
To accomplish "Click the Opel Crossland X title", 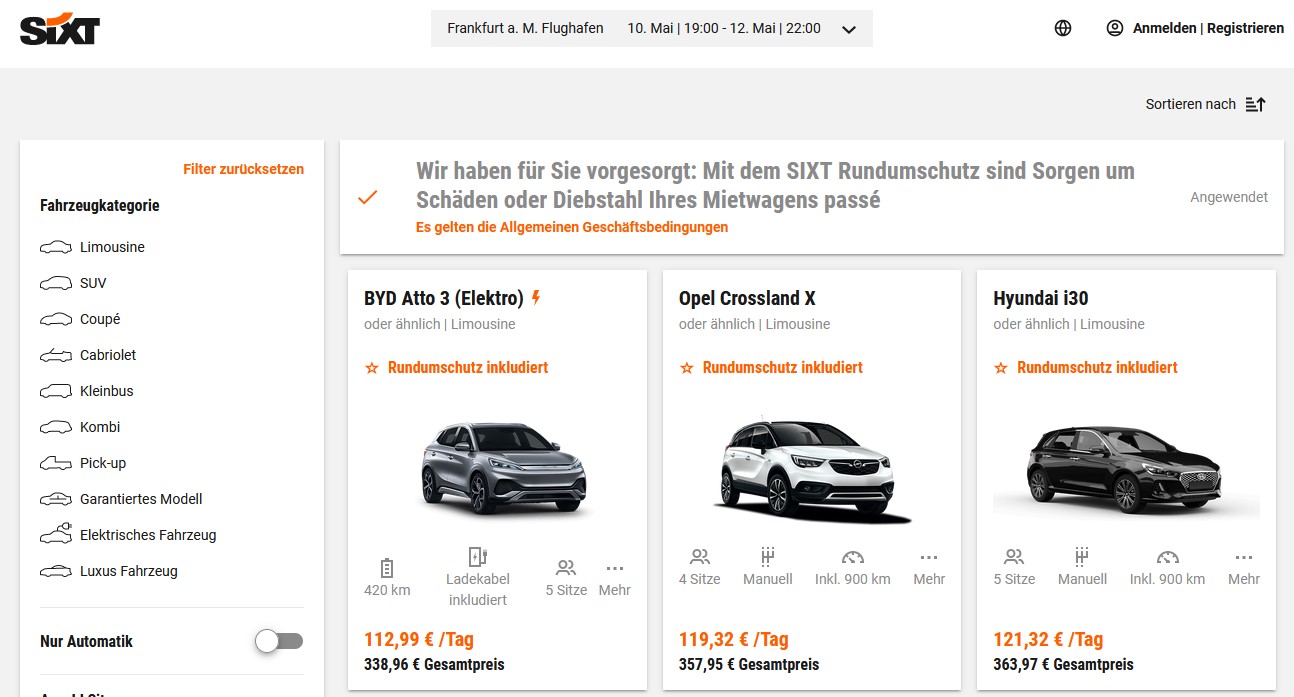I will pos(747,298).
